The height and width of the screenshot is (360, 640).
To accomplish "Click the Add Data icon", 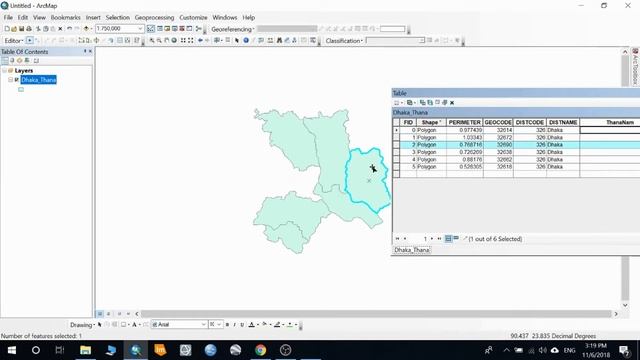I will 86,29.
